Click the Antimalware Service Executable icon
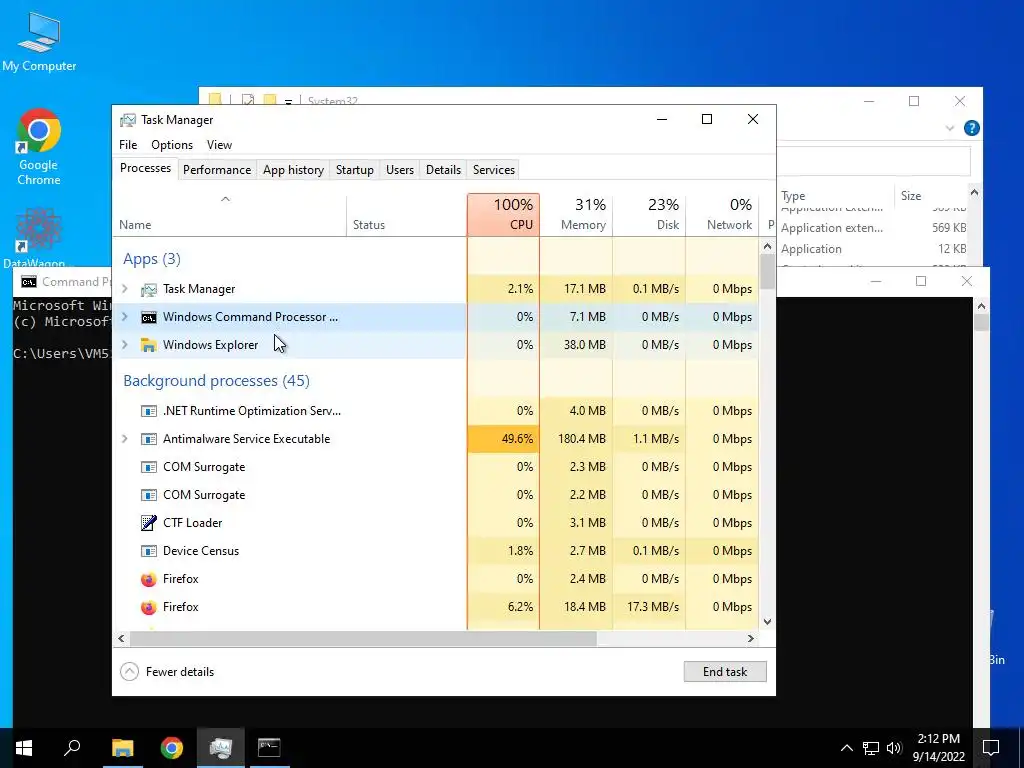Image resolution: width=1024 pixels, height=768 pixels. (149, 439)
